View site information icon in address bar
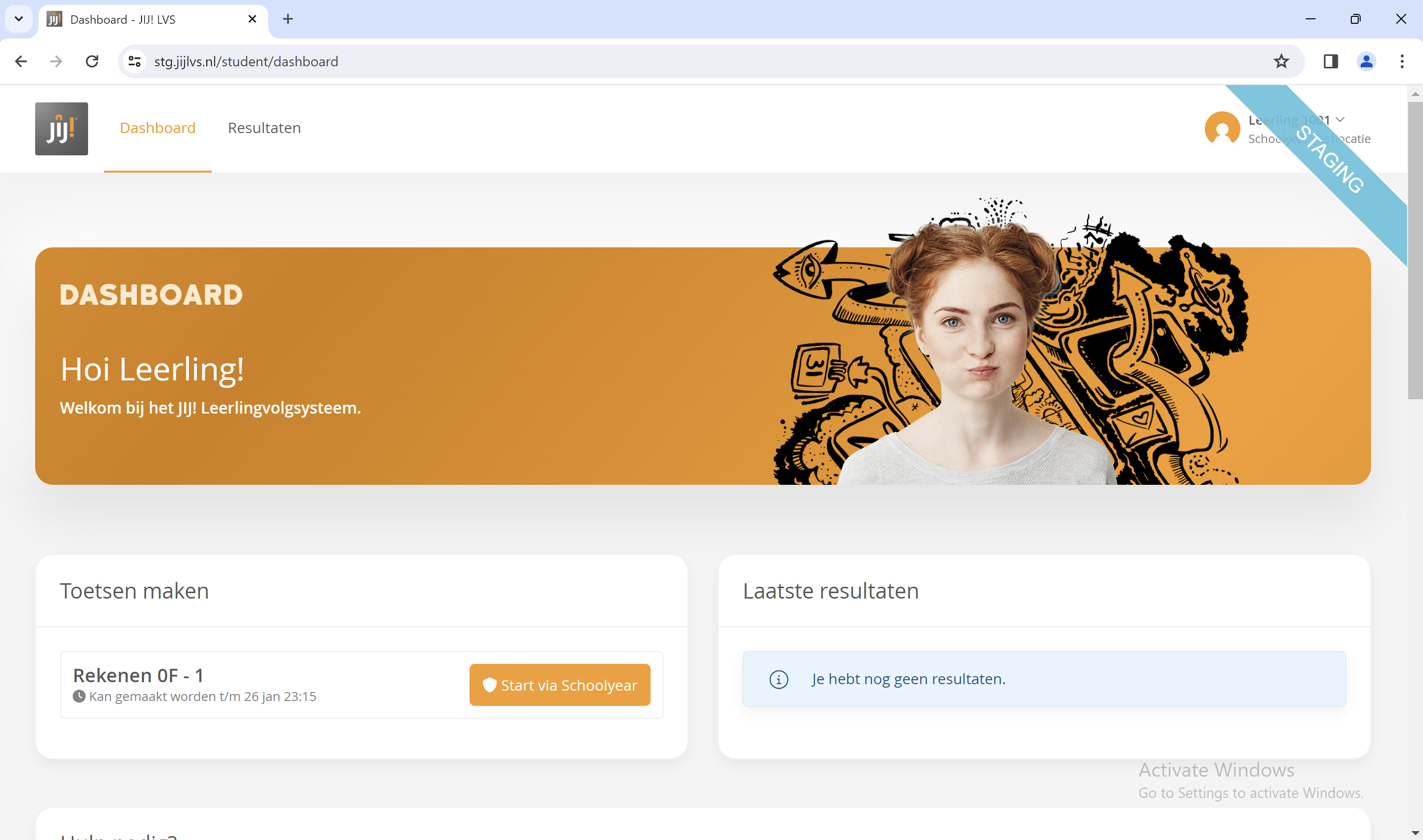Screen dimensions: 1423x840 (135, 61)
